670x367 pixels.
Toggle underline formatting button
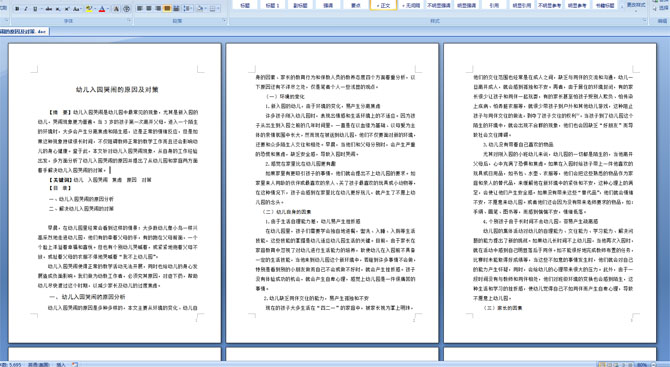coord(35,9)
